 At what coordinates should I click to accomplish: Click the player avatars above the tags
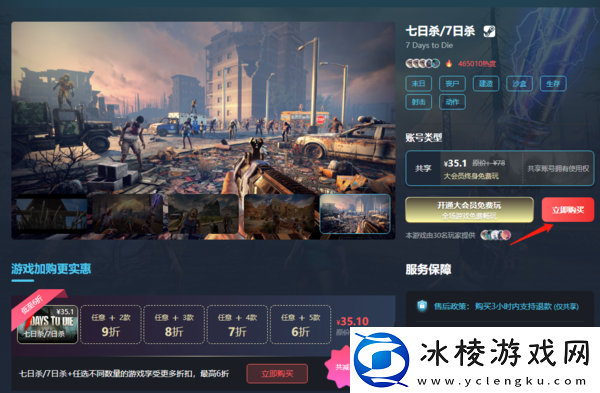[x=422, y=63]
